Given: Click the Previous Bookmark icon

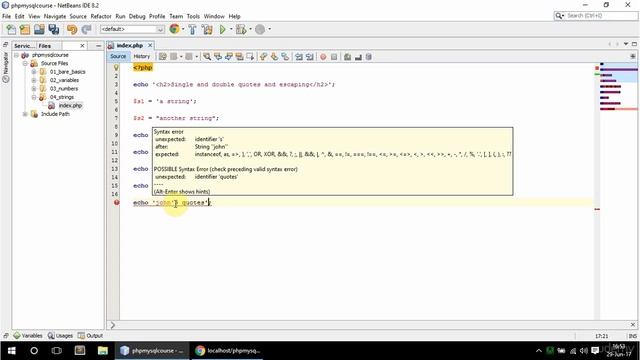Looking at the screenshot, I should [x=264, y=57].
